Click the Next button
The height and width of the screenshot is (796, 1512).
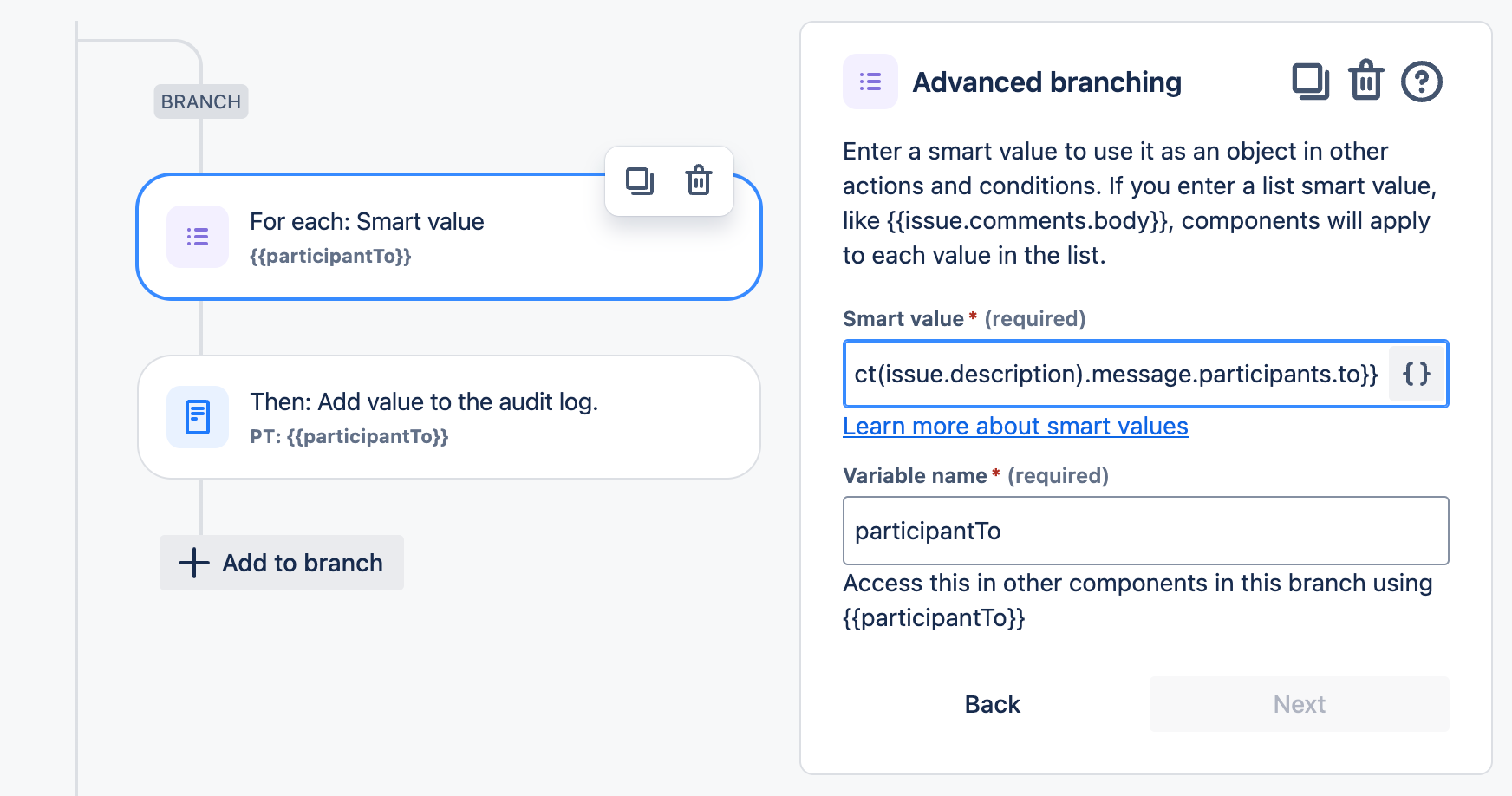pyautogui.click(x=1300, y=704)
